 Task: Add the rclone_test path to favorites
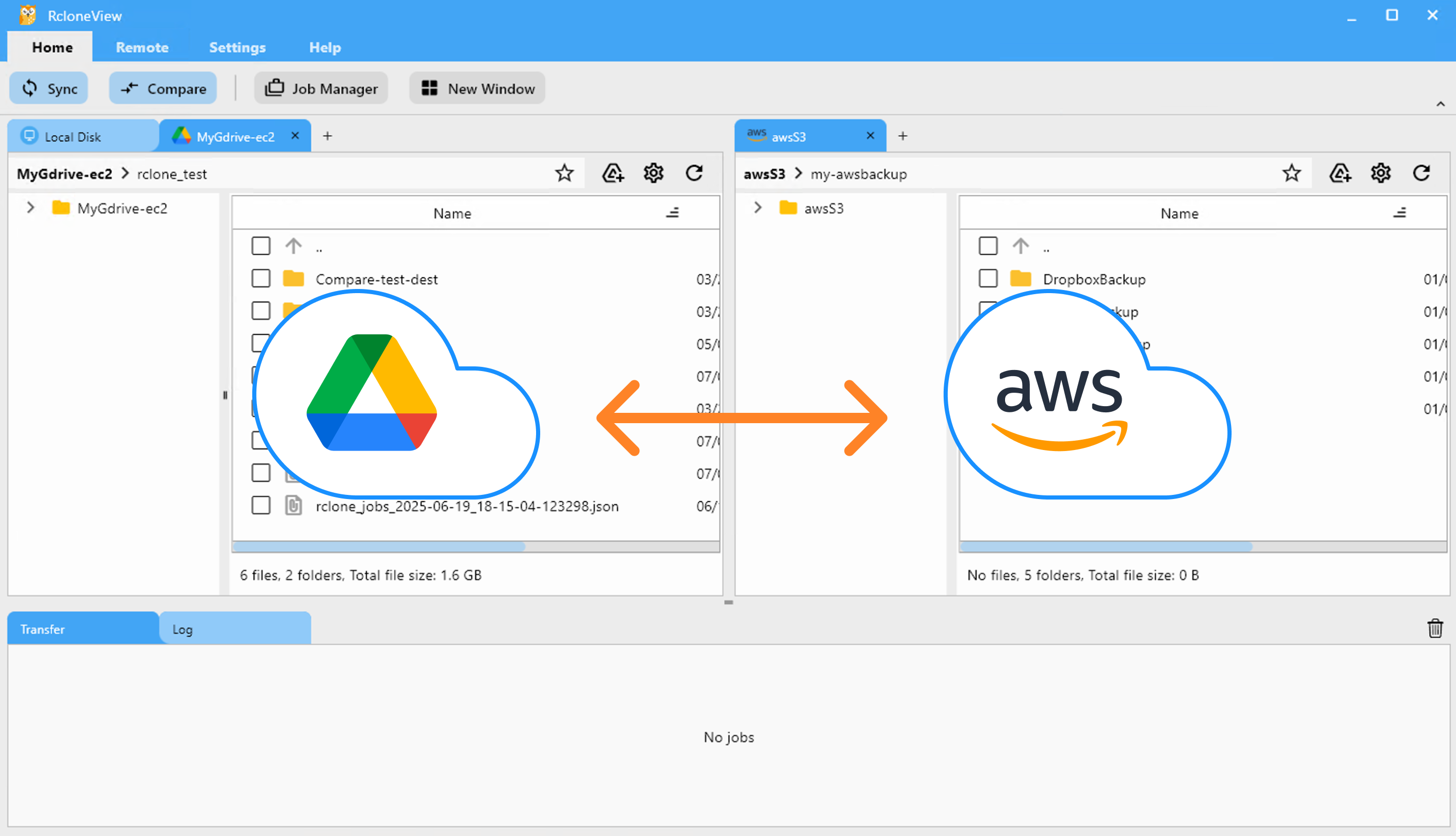(x=565, y=173)
